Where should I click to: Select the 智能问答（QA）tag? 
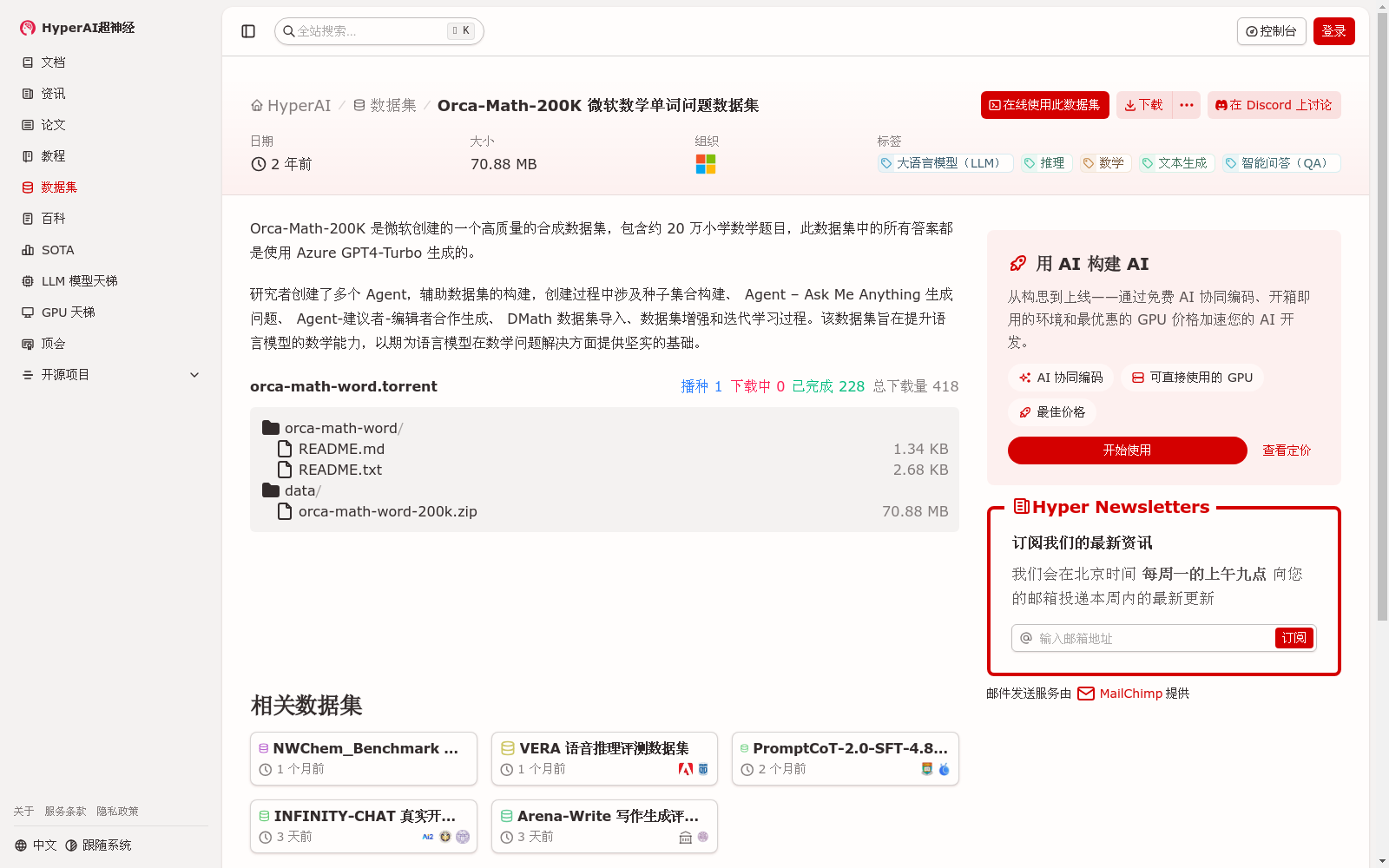pos(1280,163)
